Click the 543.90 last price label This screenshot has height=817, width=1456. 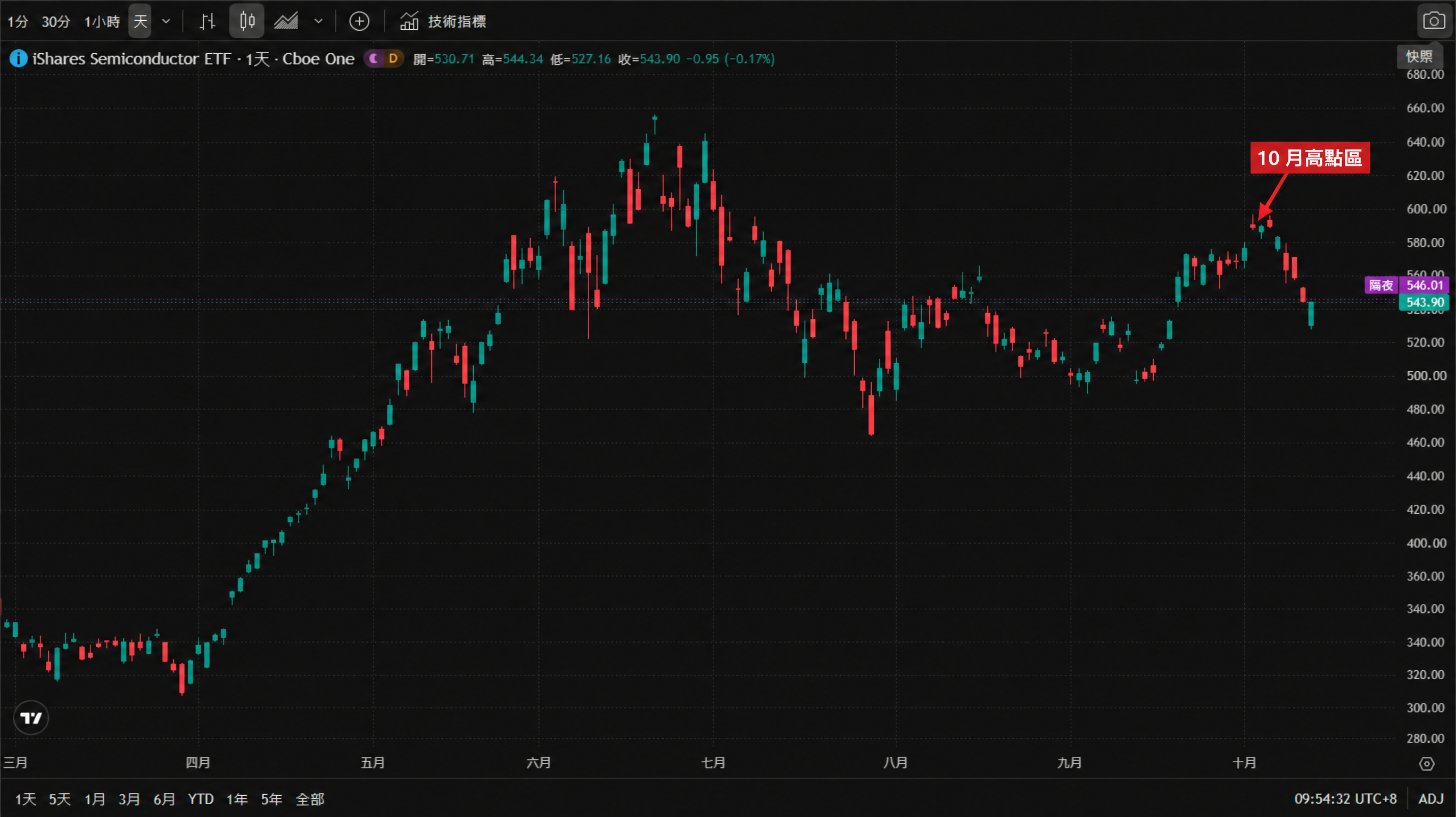point(1425,302)
